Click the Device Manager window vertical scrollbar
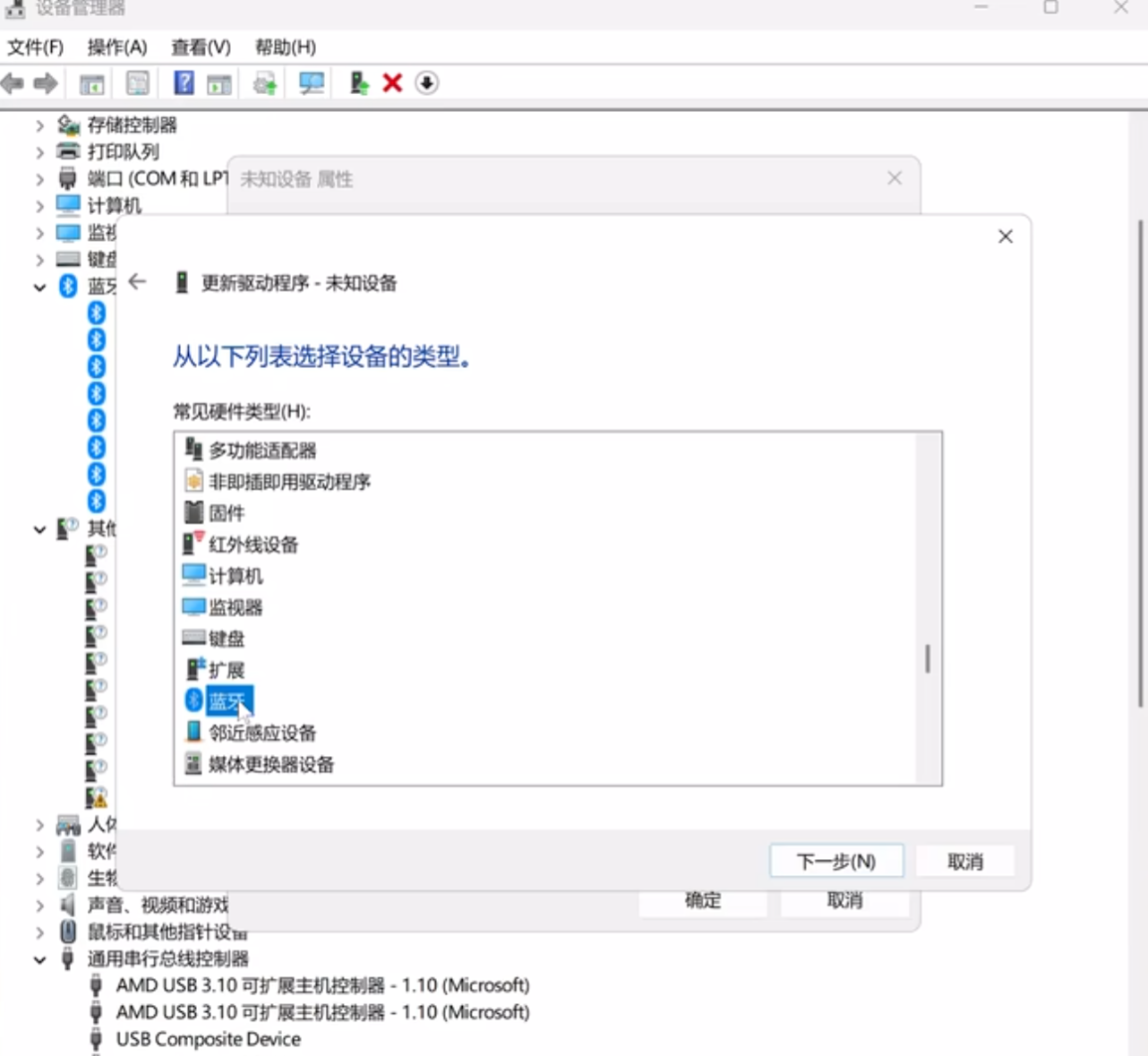This screenshot has height=1056, width=1148. coord(1141,466)
